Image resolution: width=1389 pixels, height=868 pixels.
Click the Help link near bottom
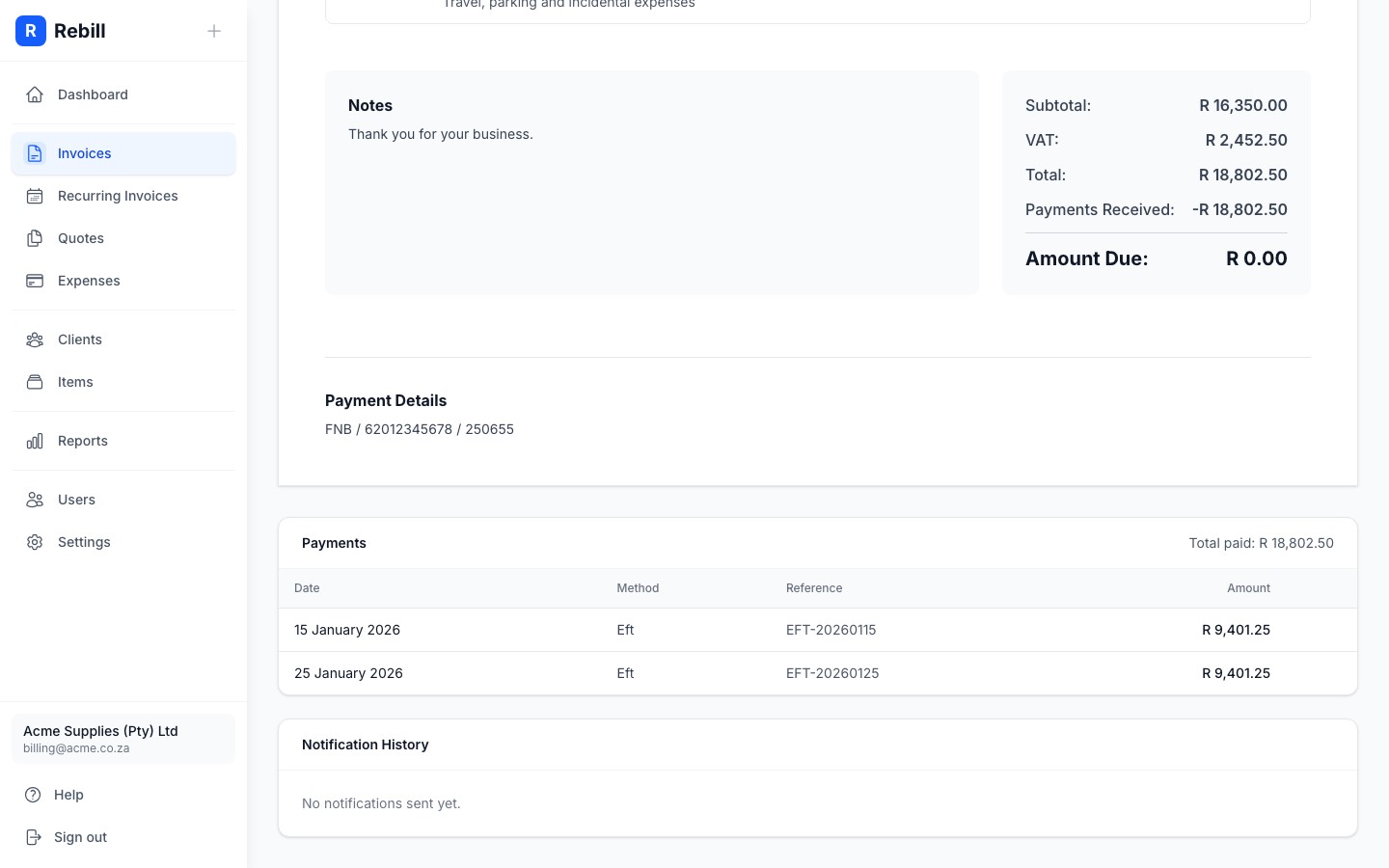(68, 795)
